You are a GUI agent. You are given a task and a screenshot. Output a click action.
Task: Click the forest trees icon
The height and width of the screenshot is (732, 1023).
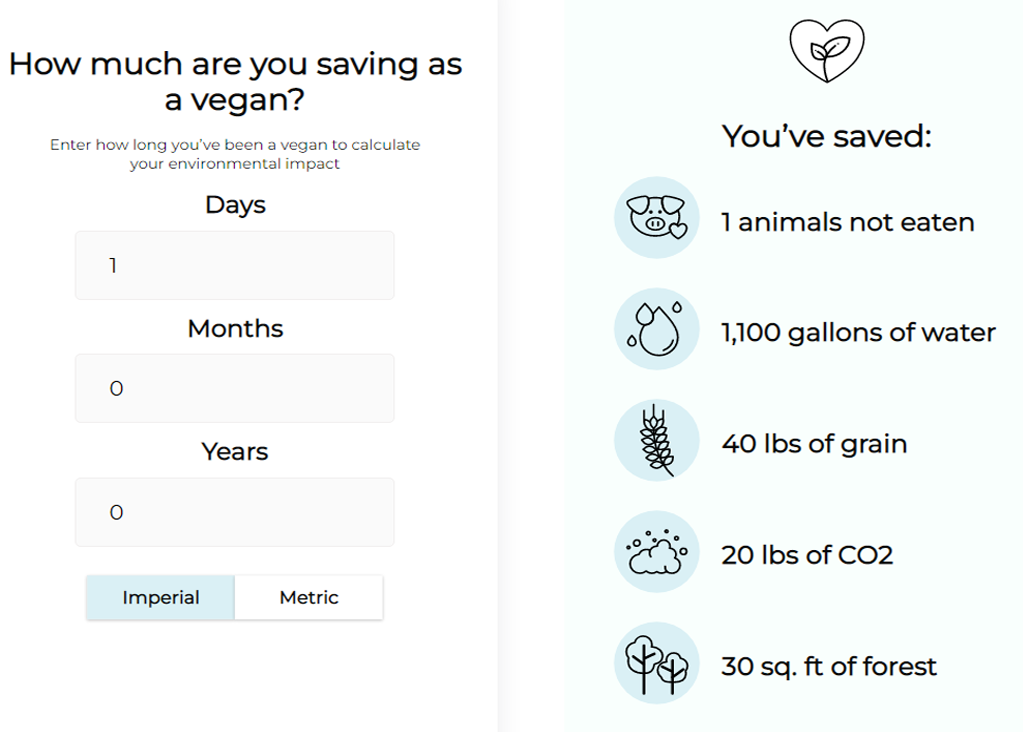tap(656, 663)
